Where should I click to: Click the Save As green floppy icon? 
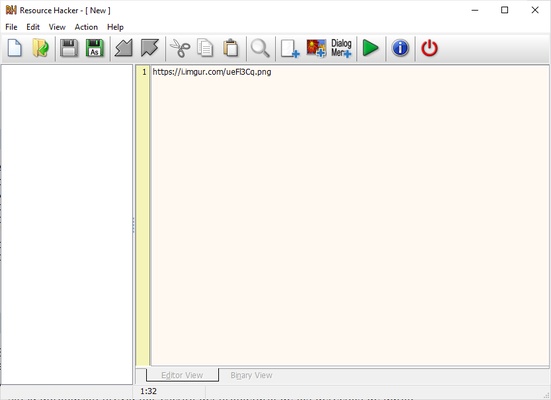95,48
